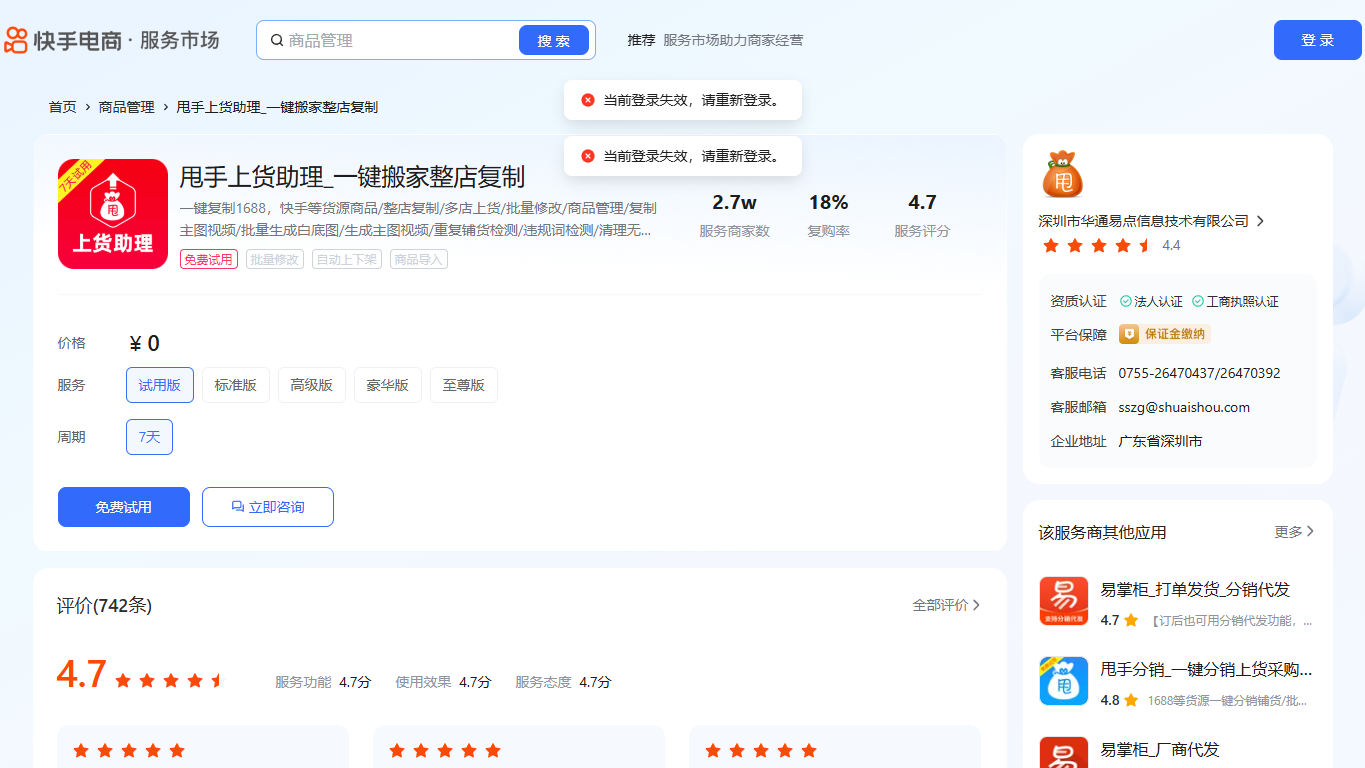Open 商品管理 breadcrumb link
Image resolution: width=1365 pixels, height=768 pixels.
(127, 107)
